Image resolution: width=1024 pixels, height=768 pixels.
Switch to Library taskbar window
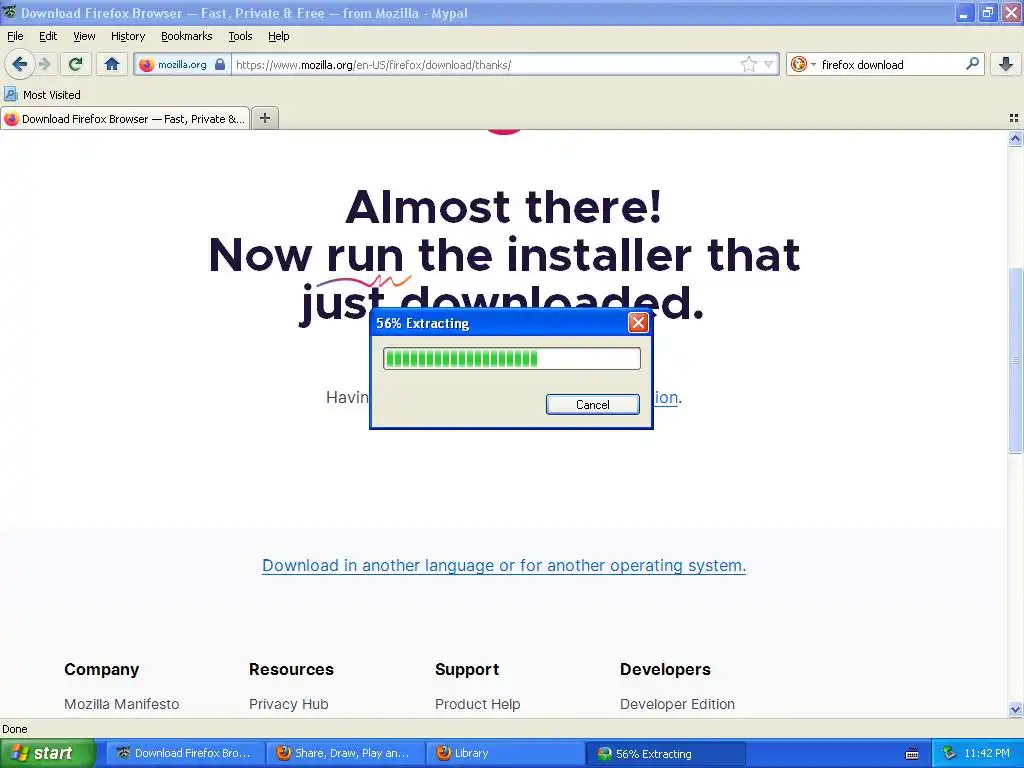click(x=506, y=753)
